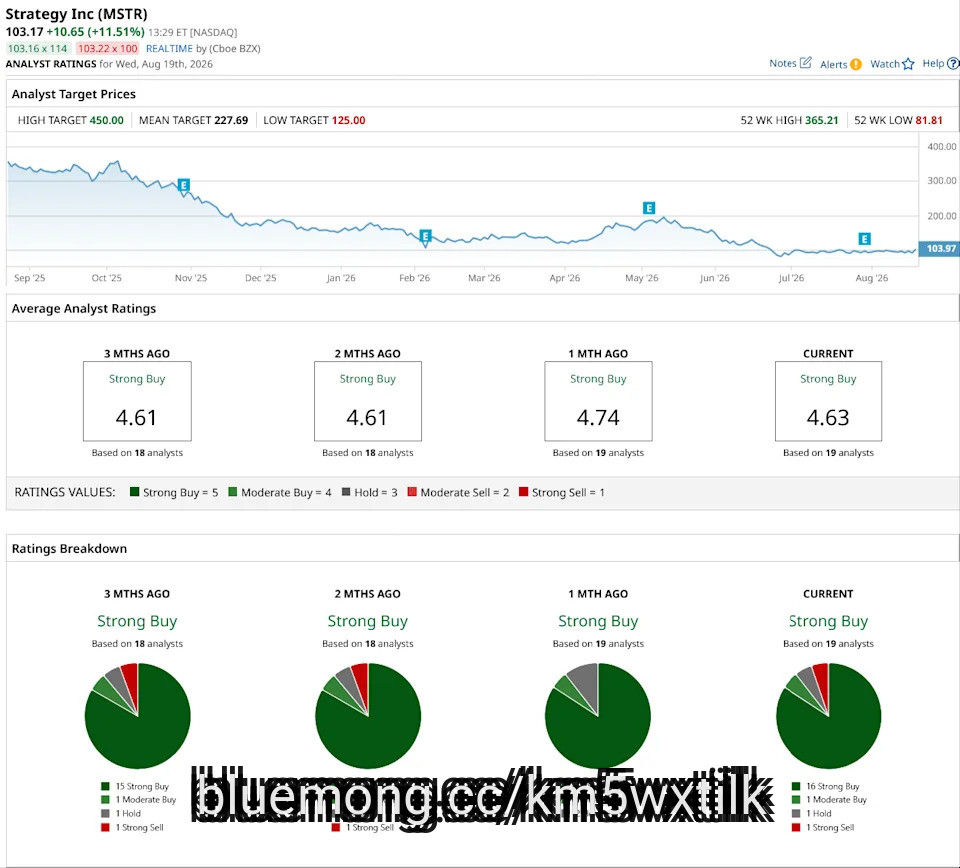This screenshot has height=868, width=960.
Task: Click the 1 month ago 4.74 rating box
Action: tap(598, 401)
